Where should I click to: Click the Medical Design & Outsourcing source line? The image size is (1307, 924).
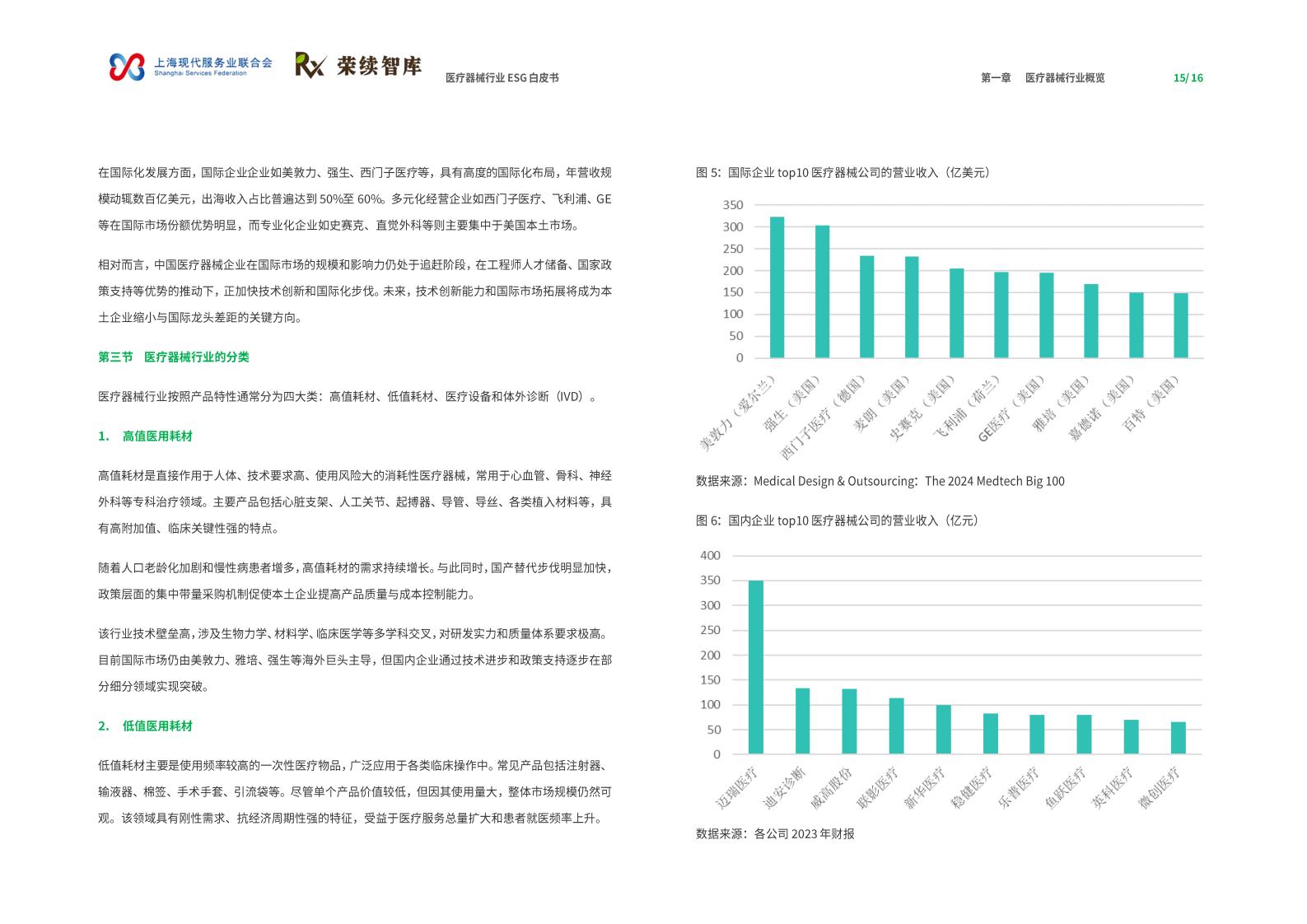(x=880, y=481)
